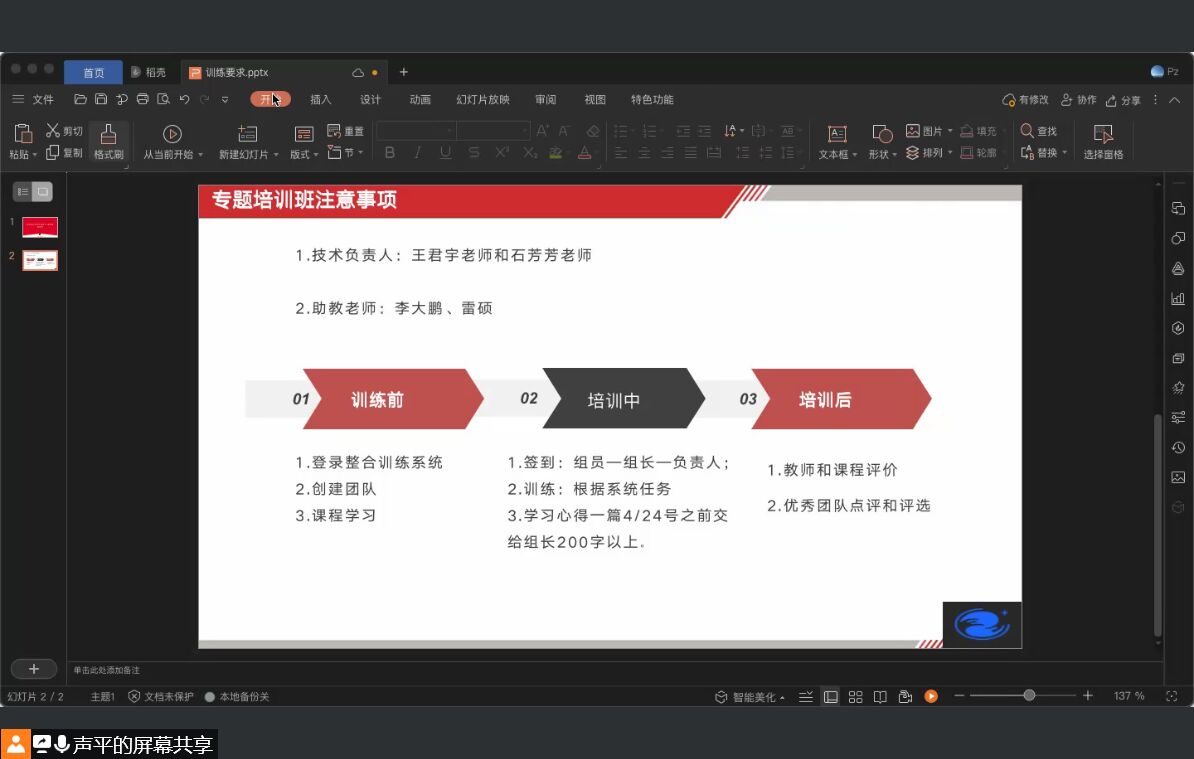This screenshot has height=759, width=1194.
Task: Collapse the ribbon with the chevron
Action: (x=1175, y=100)
